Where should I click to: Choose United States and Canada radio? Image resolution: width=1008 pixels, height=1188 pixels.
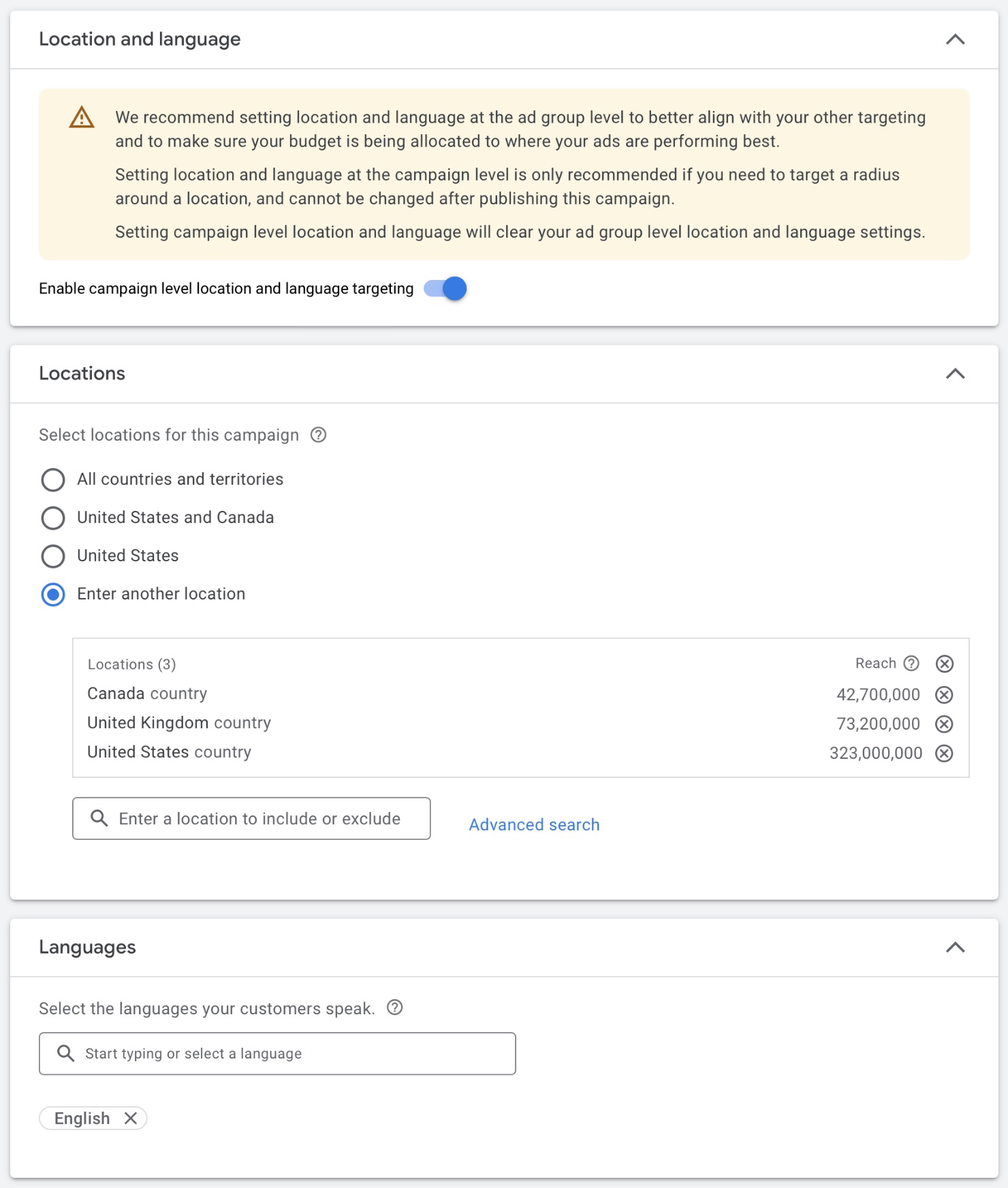click(x=53, y=518)
